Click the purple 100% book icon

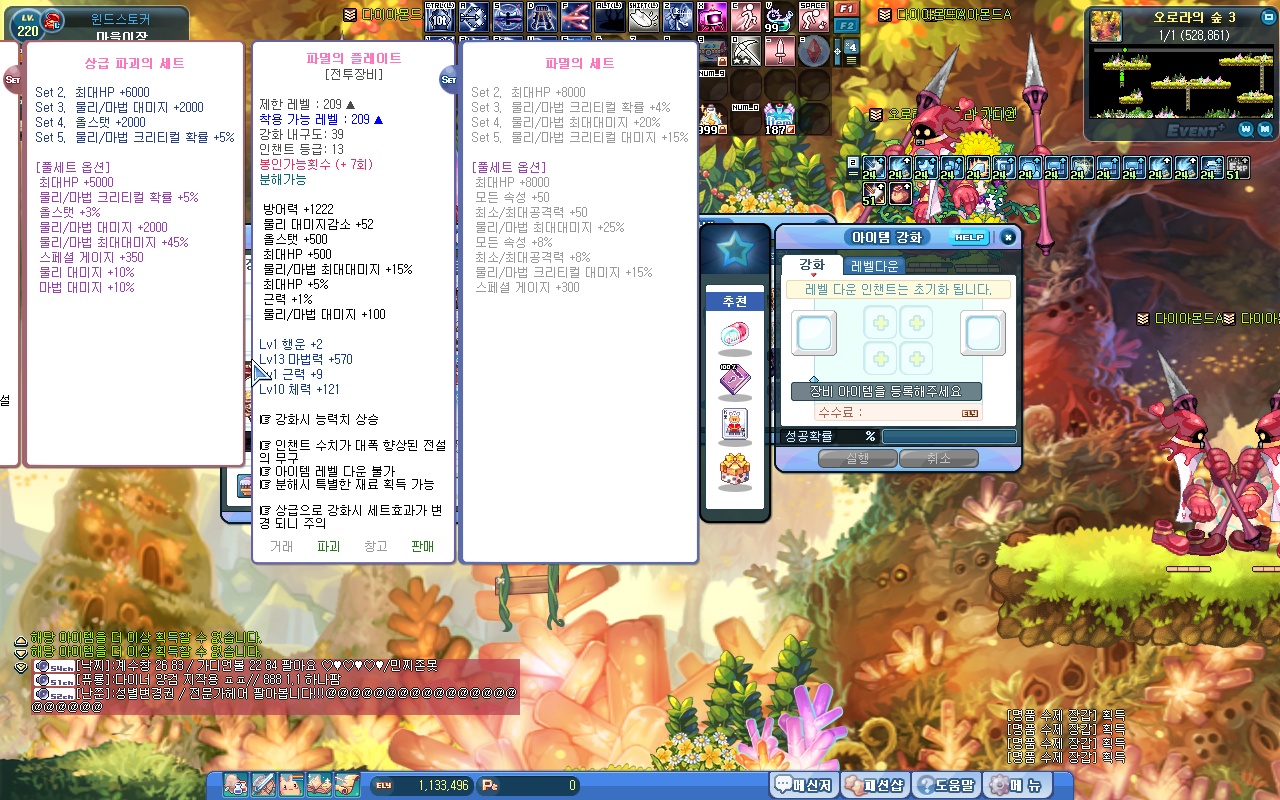(735, 379)
